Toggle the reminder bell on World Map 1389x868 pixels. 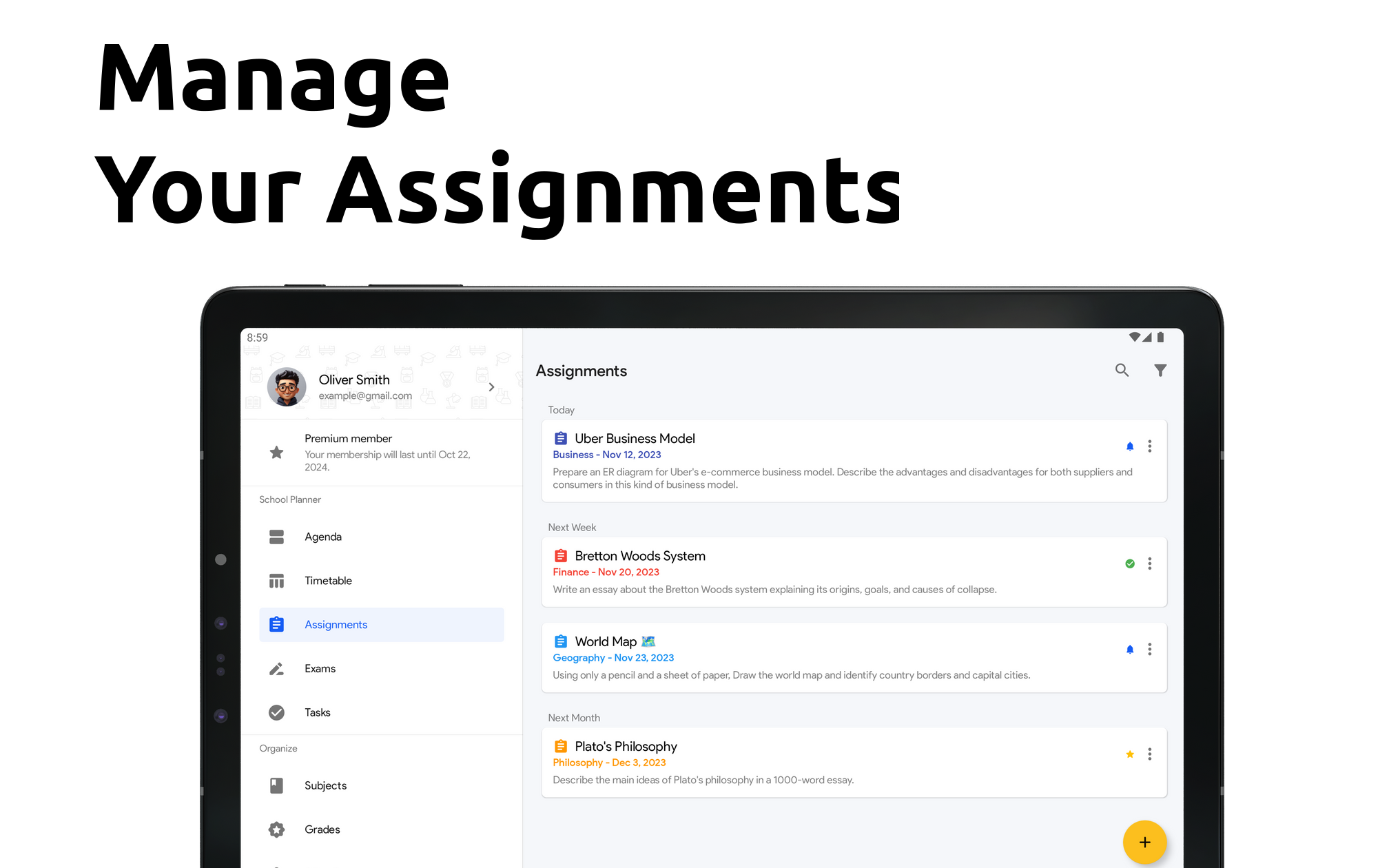tap(1130, 650)
